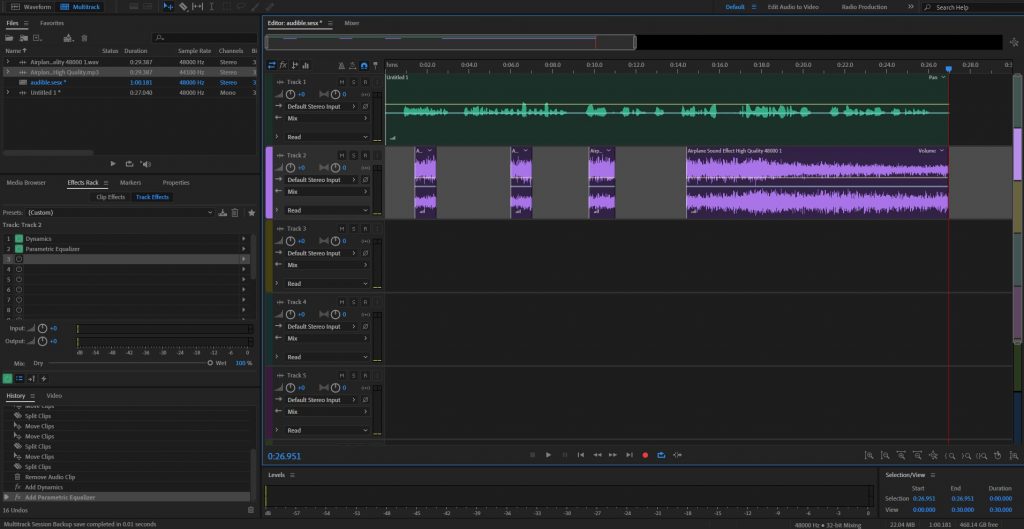Viewport: 1024px width, 529px height.
Task: Toggle Loop Playback in transport controls
Action: [661, 455]
